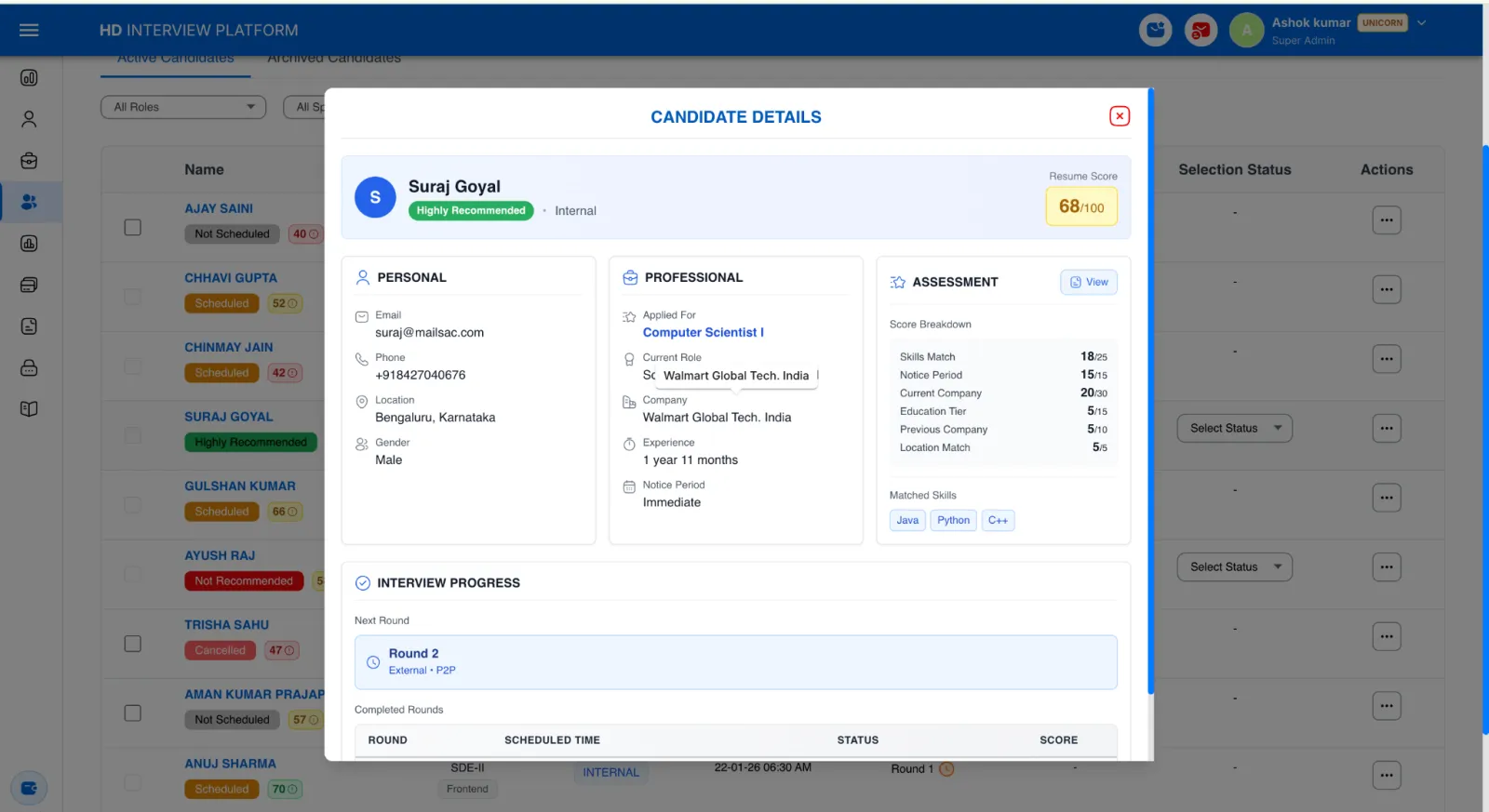Expand the Ashok kumar profile chevron
This screenshot has height=812, width=1489.
click(x=1421, y=23)
